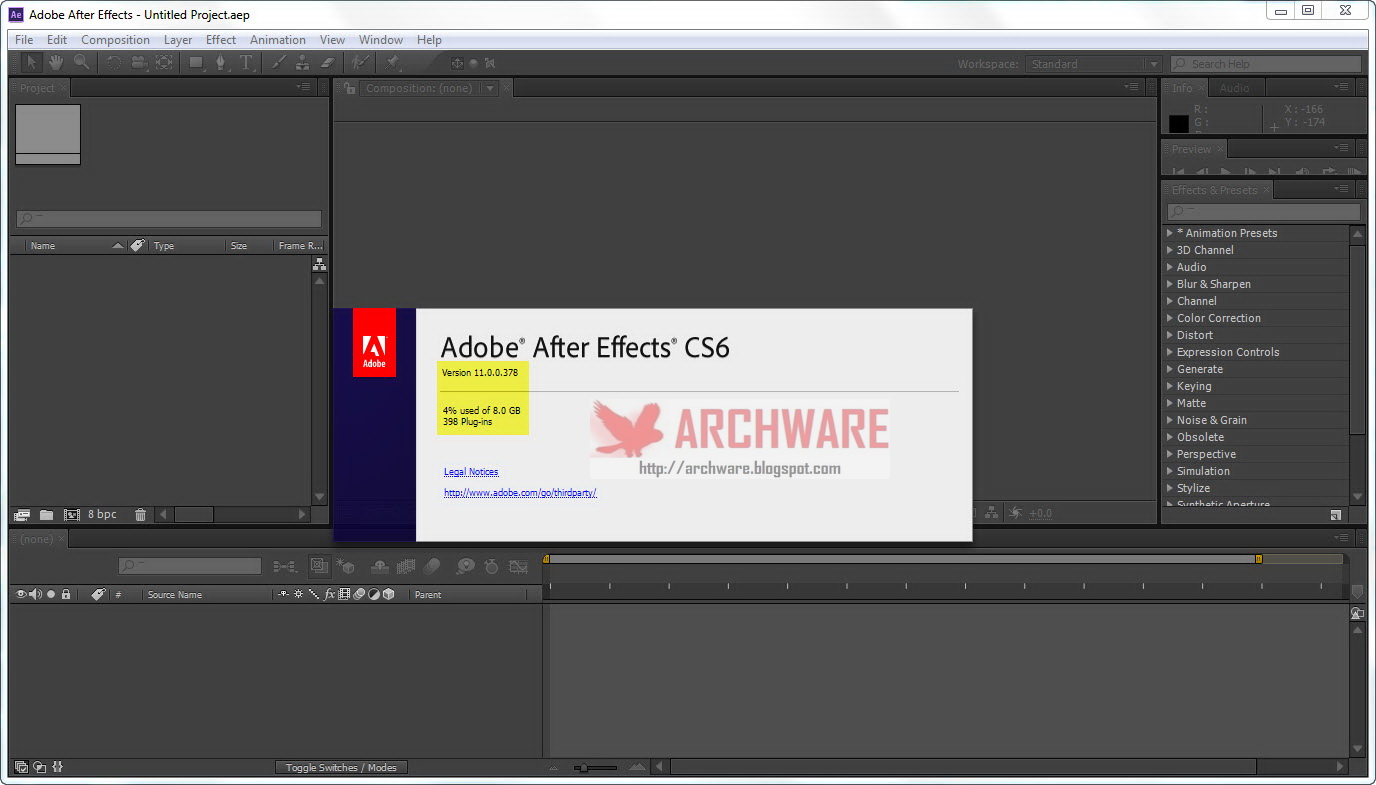Click the Brainstorm icon in timeline
Screen dimensions: 1376x785
point(465,566)
